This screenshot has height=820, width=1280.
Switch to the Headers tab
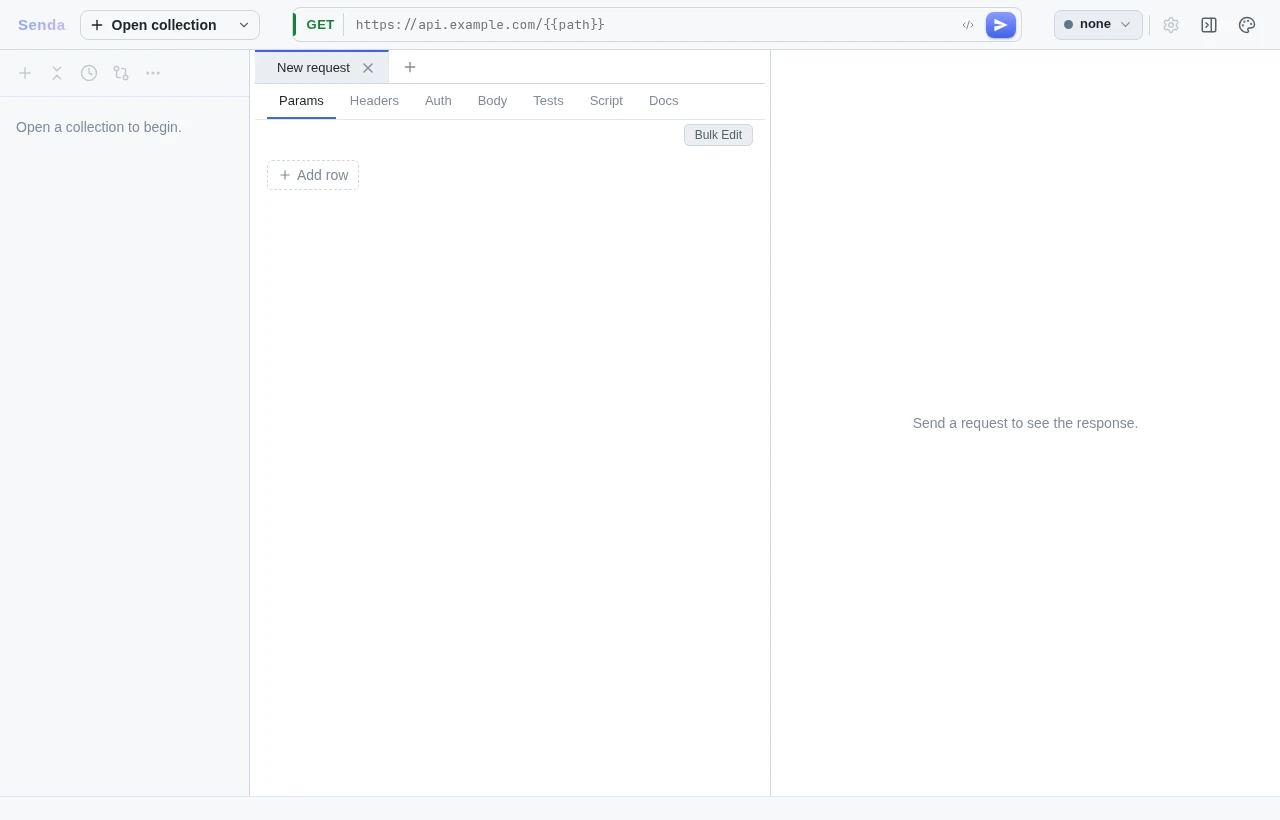(374, 101)
